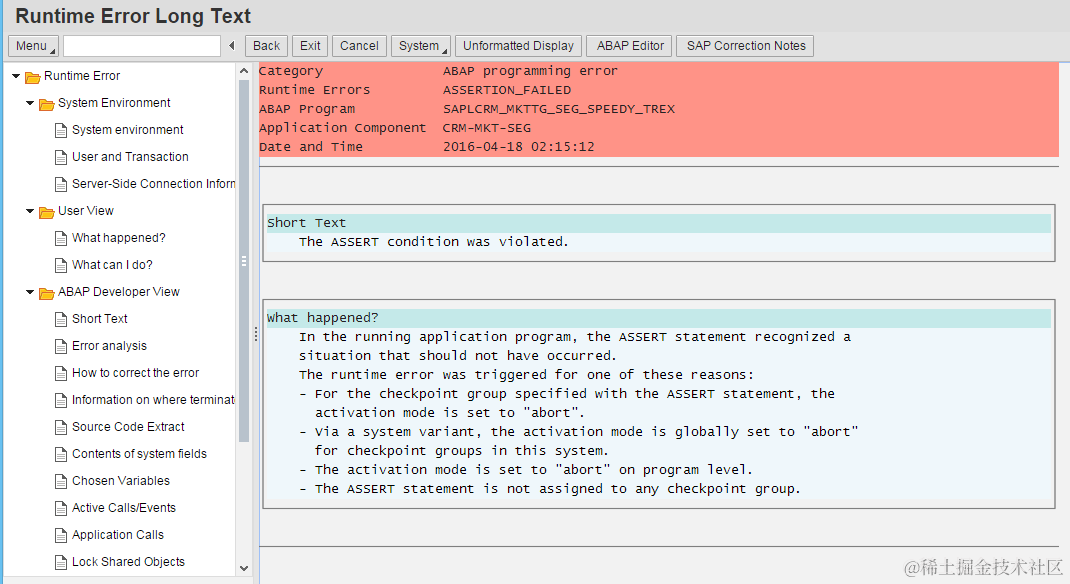This screenshot has height=584, width=1070.
Task: Click document icon beside What happened?
Action: [61, 238]
